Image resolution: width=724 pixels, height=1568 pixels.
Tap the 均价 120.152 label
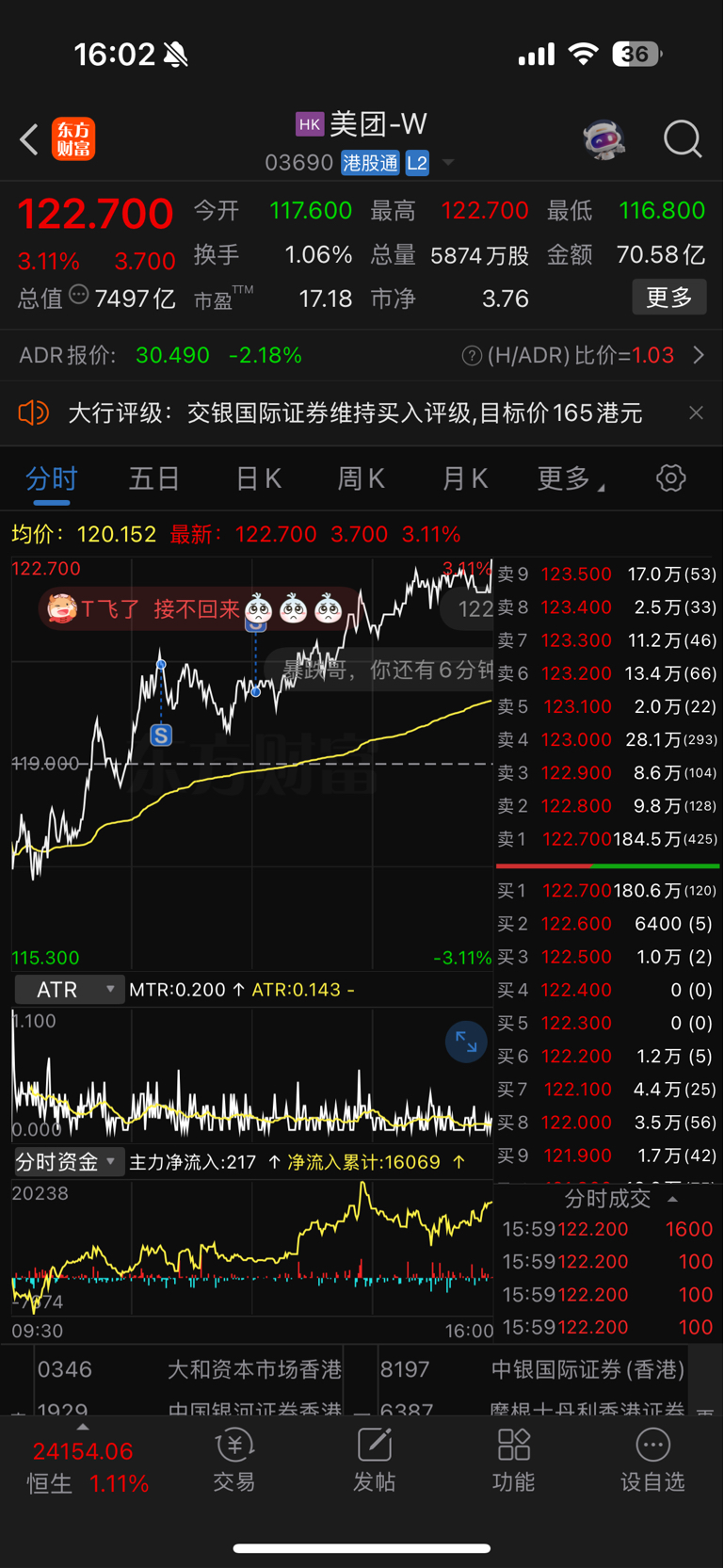tap(84, 534)
